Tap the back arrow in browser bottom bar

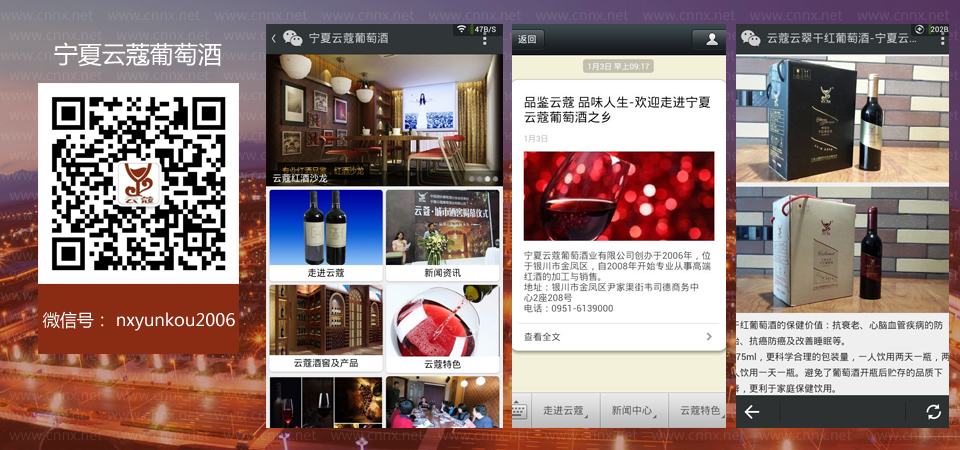pos(752,412)
